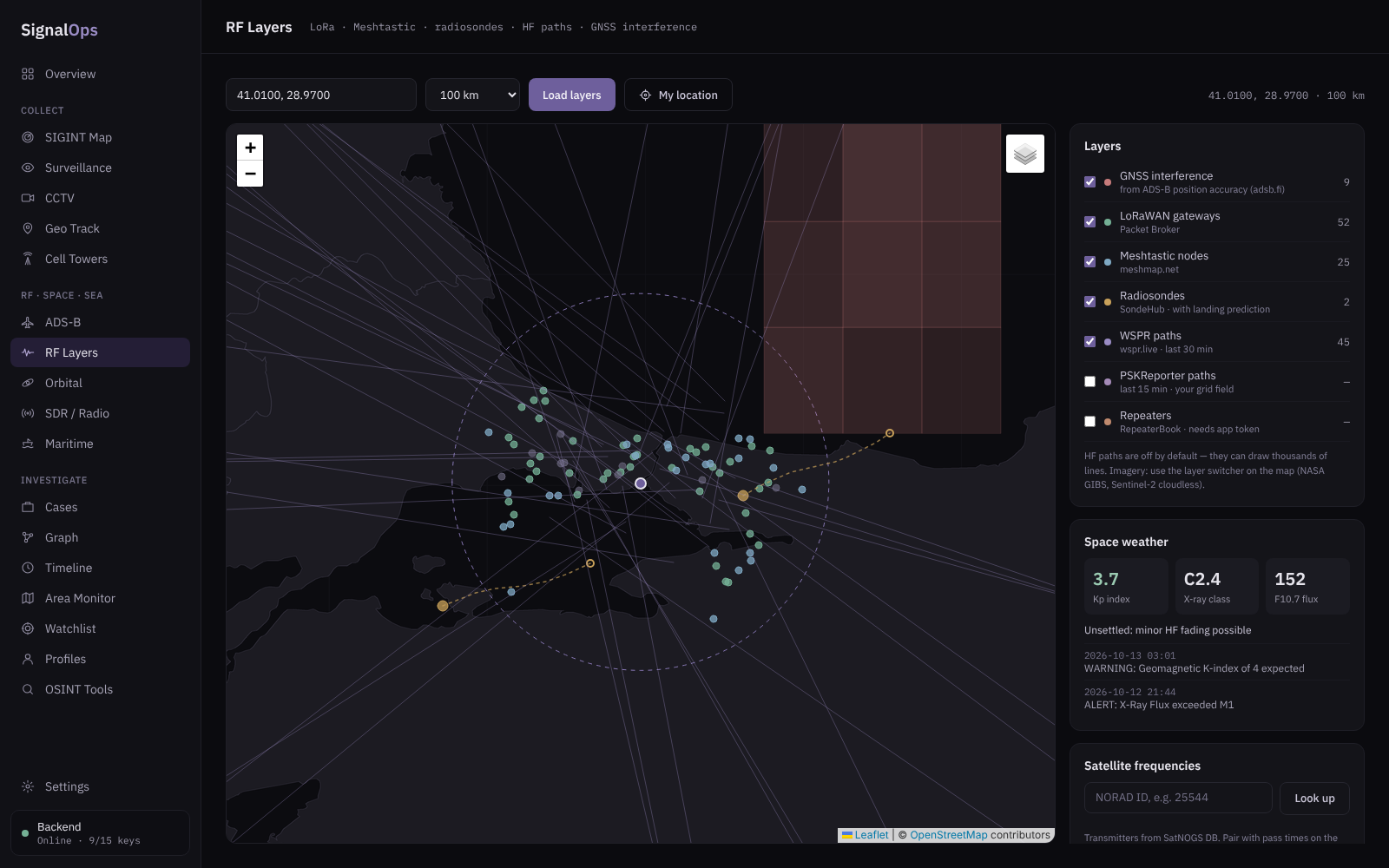Click the Backend Online status card
The image size is (1389, 868).
100,833
